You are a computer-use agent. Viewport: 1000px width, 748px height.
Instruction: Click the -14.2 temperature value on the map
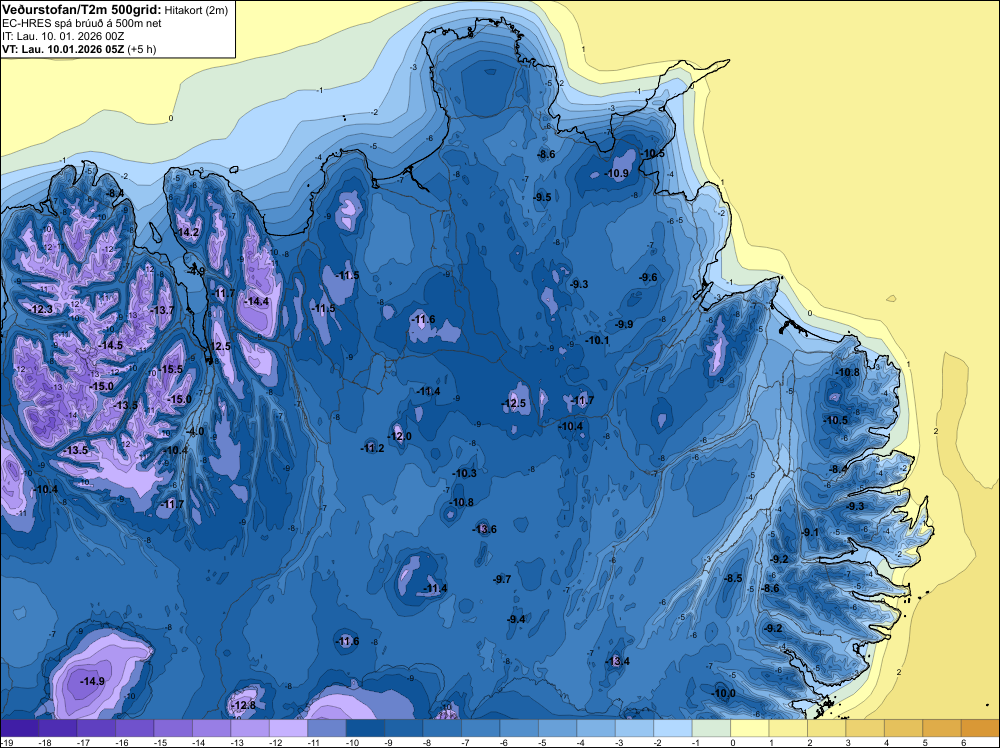188,233
